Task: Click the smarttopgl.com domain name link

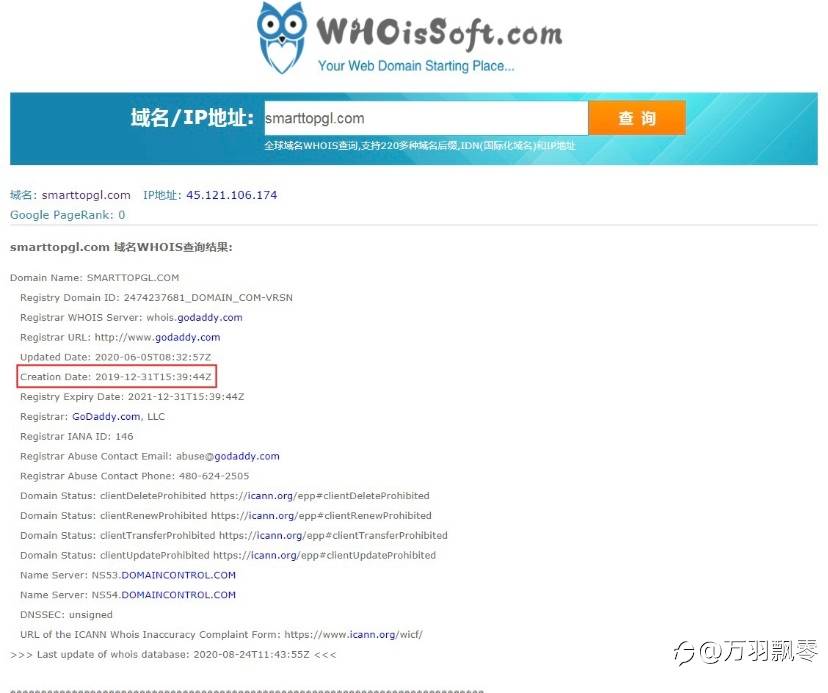Action: click(x=86, y=195)
